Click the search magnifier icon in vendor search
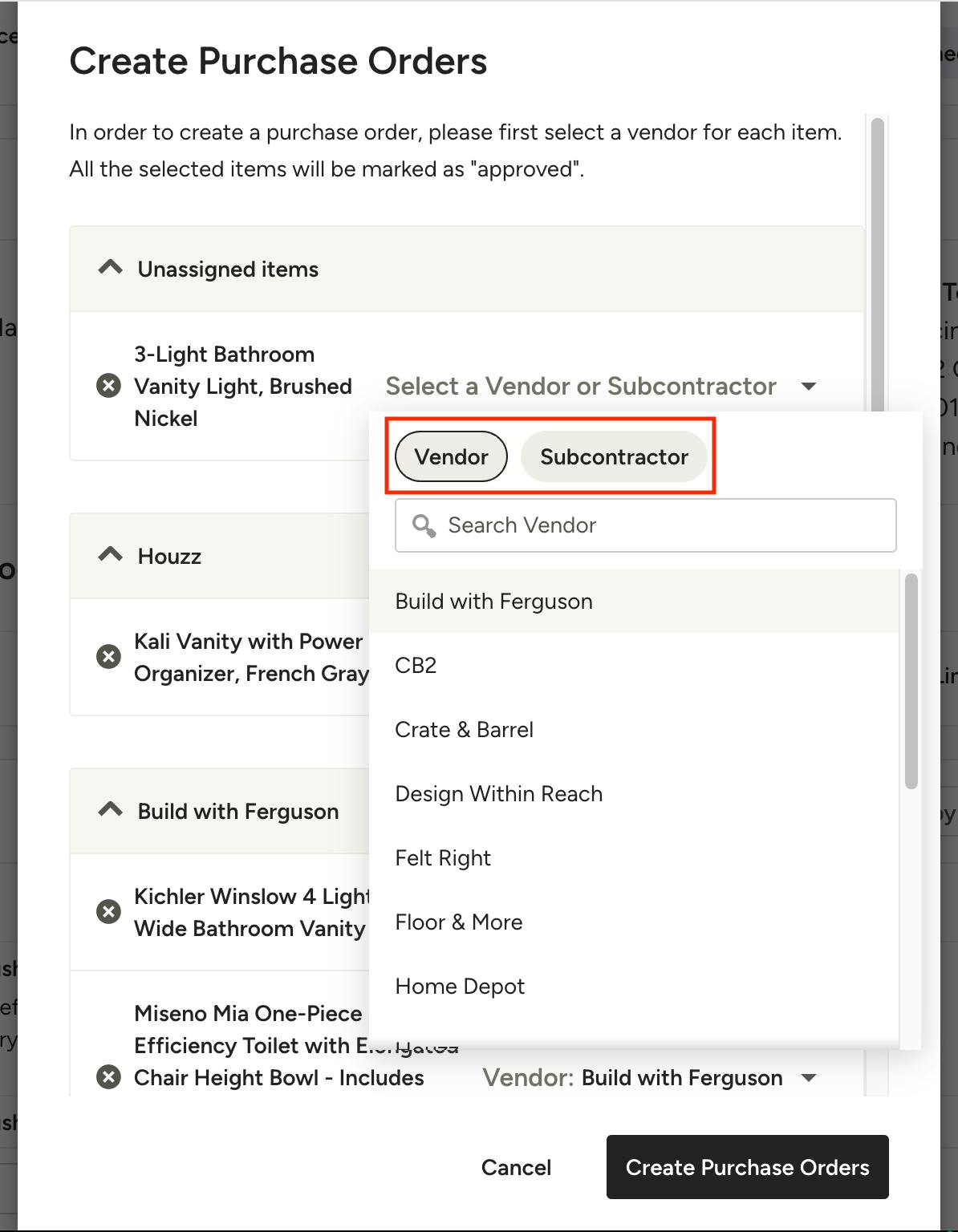This screenshot has width=958, height=1232. pos(424,525)
